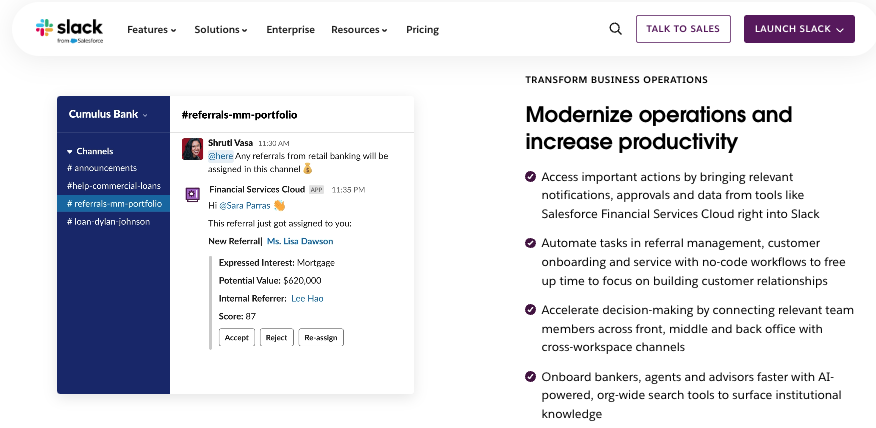Click the @here mention
The image size is (876, 428).
[x=220, y=156]
